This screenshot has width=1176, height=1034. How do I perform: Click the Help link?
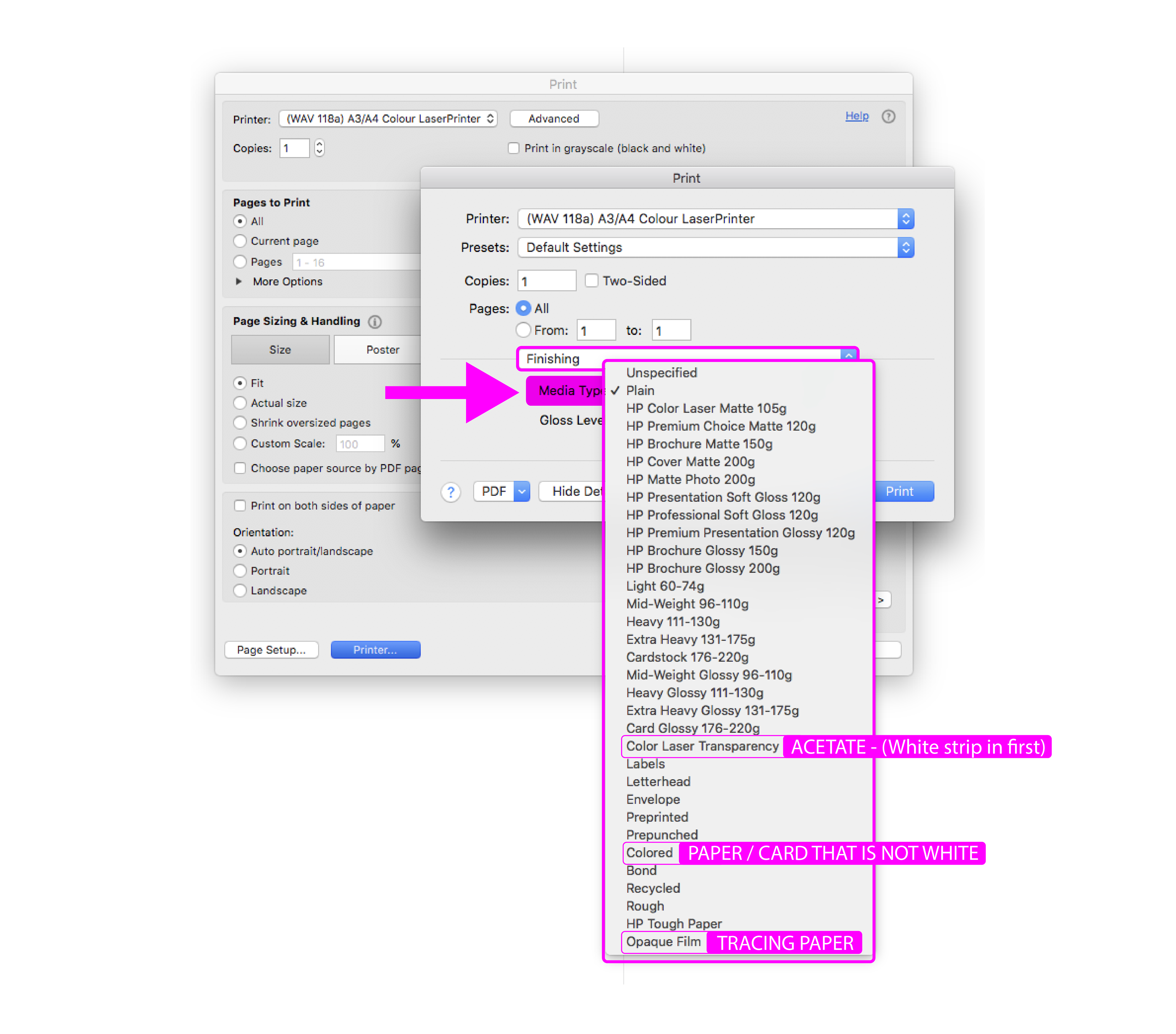pos(856,116)
